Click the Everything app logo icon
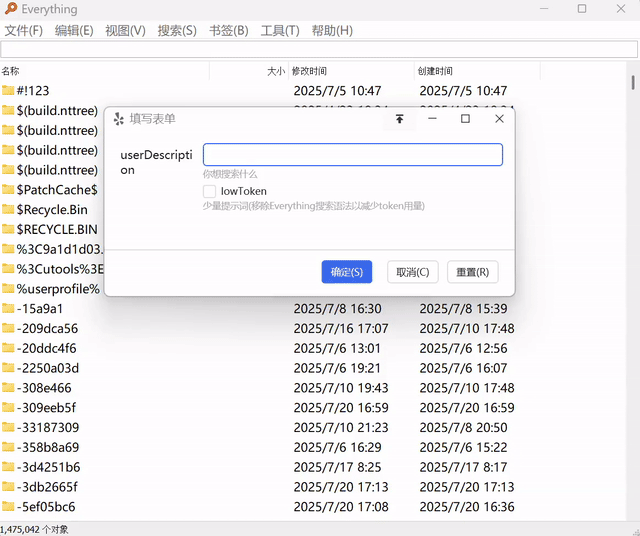The image size is (640, 536). (11, 8)
